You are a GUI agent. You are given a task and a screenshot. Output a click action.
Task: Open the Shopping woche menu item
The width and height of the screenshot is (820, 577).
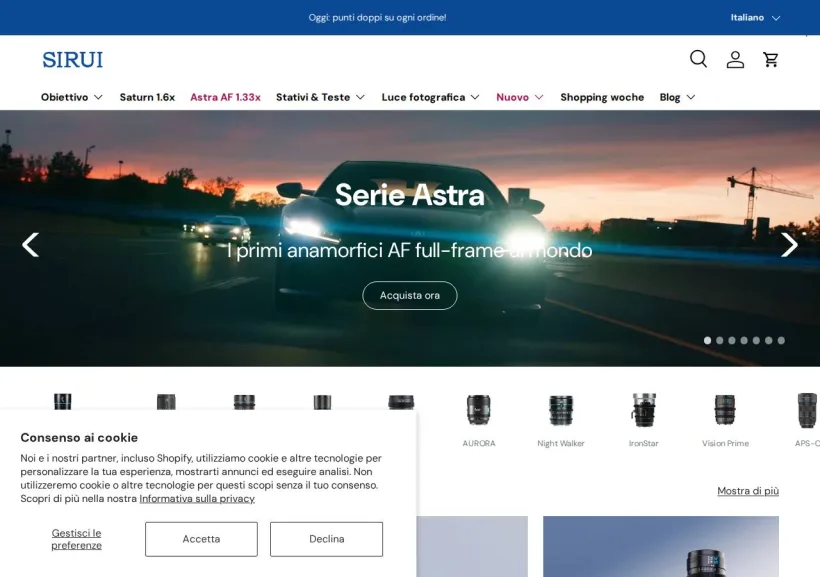(602, 97)
